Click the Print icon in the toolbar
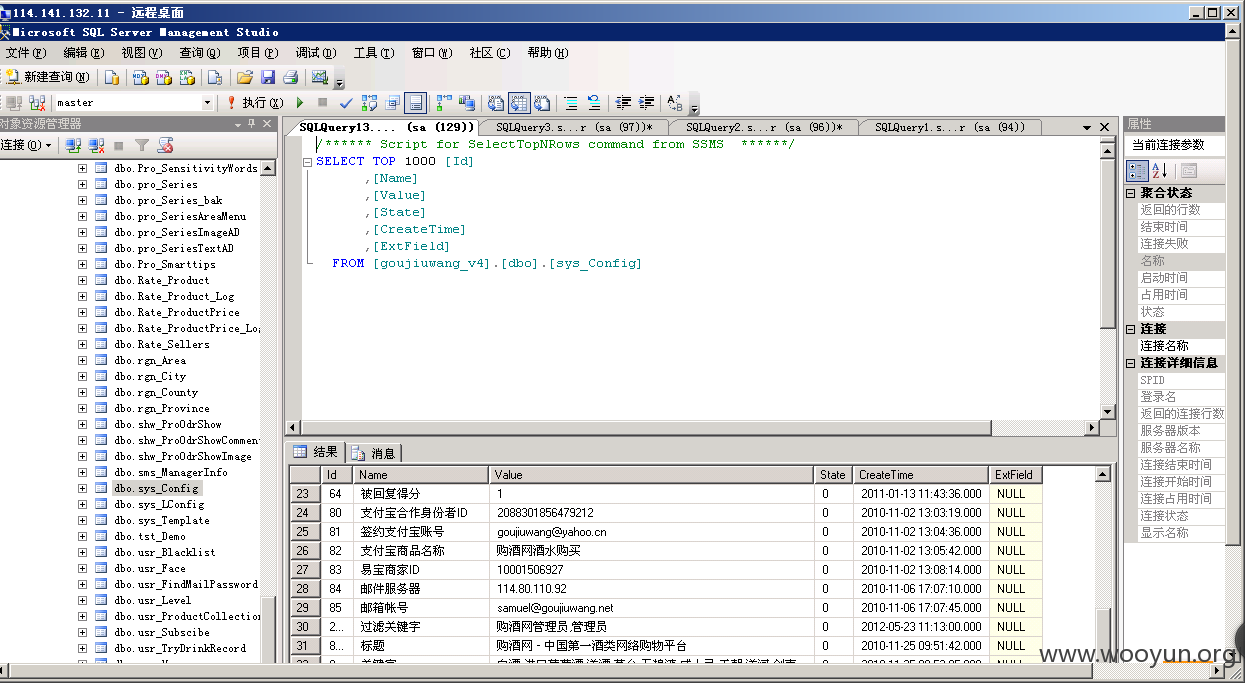 (x=291, y=77)
